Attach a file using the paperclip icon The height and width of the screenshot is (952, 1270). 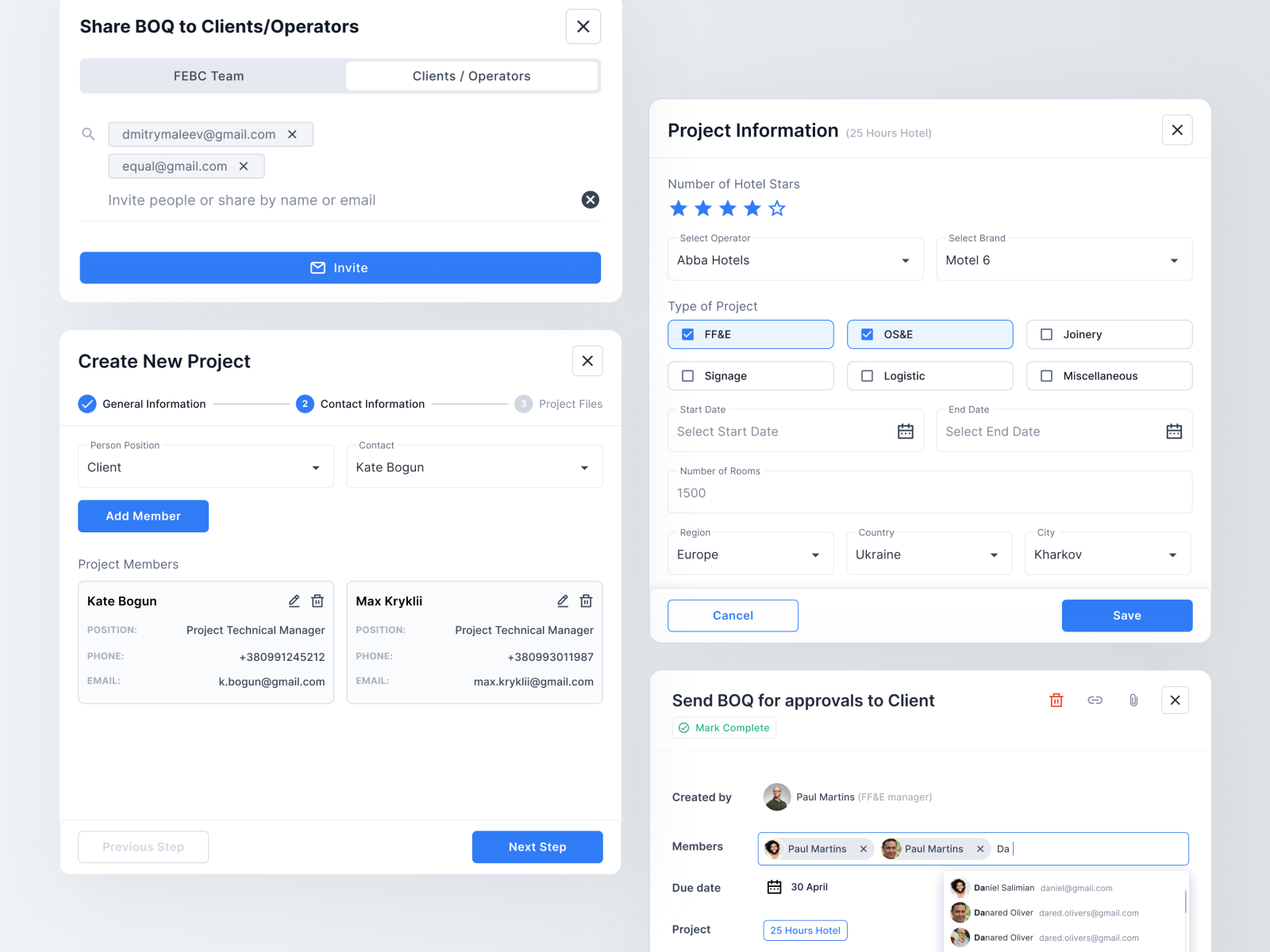[x=1133, y=700]
